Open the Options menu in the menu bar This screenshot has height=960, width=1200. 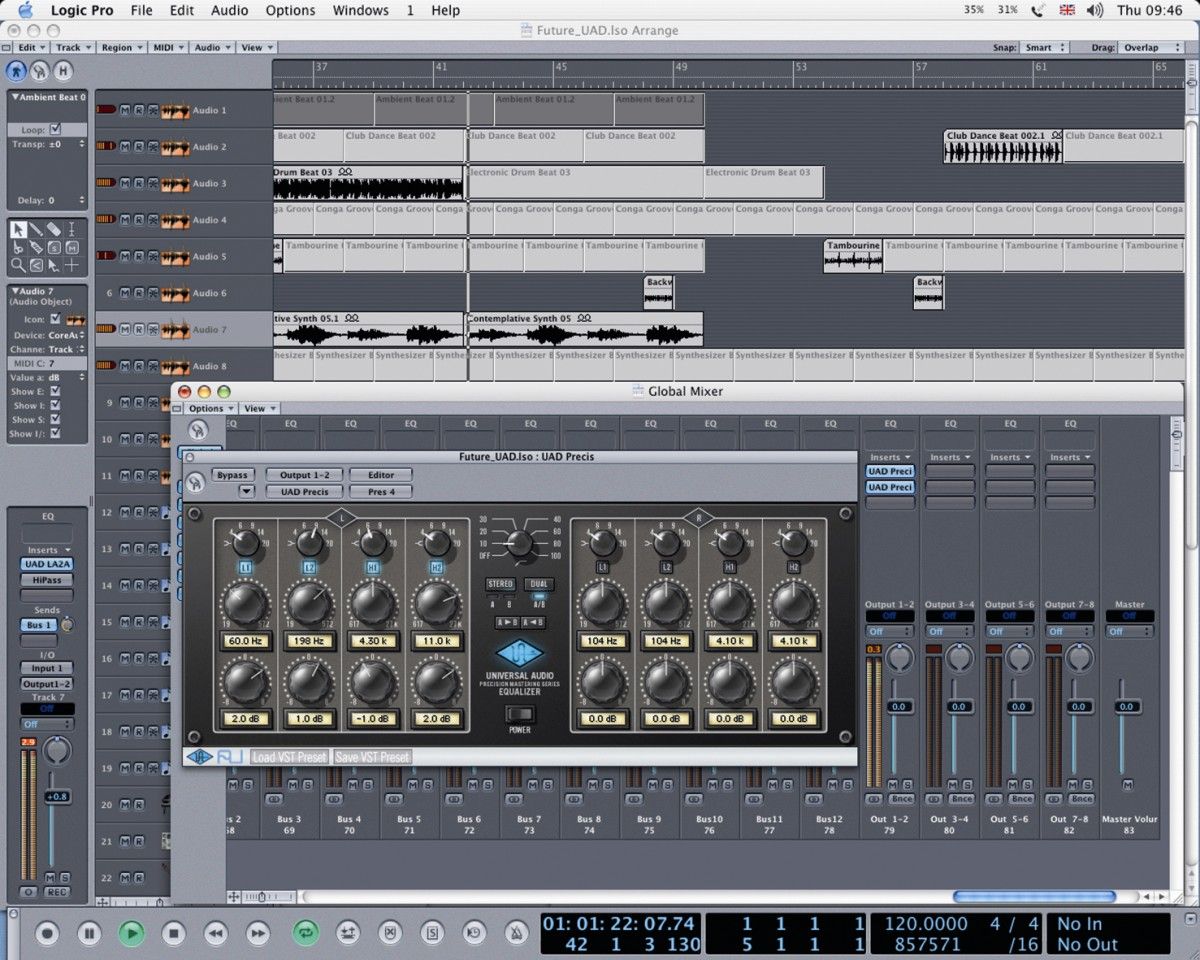[291, 10]
